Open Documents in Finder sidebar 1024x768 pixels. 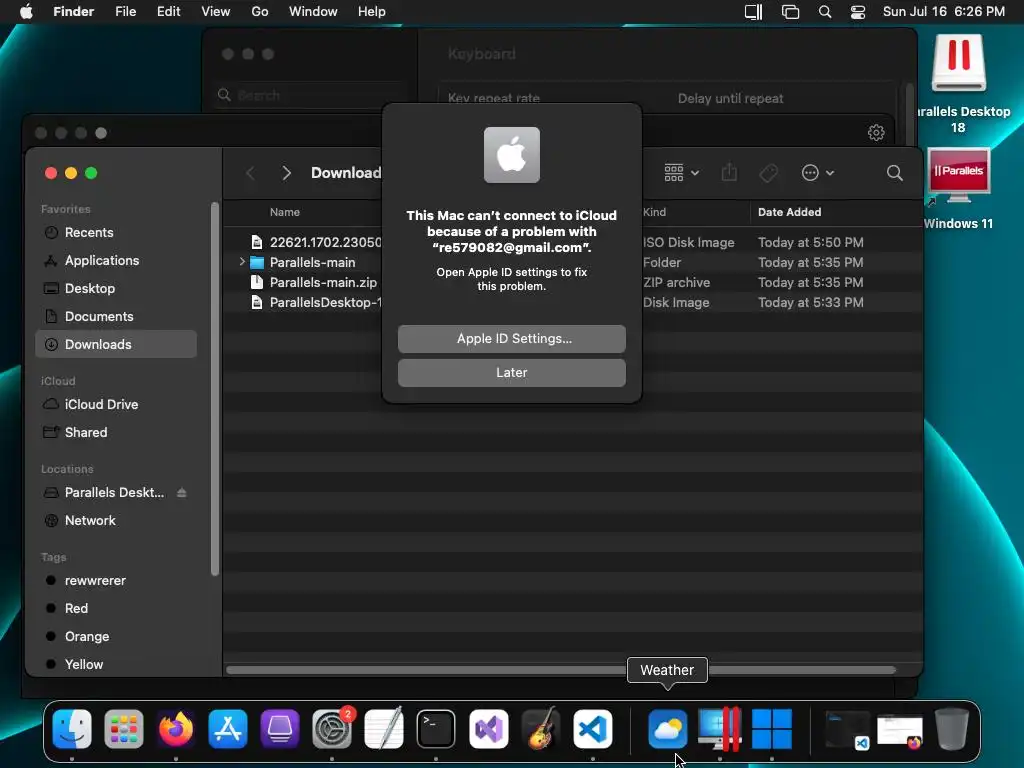pyautogui.click(x=116, y=316)
